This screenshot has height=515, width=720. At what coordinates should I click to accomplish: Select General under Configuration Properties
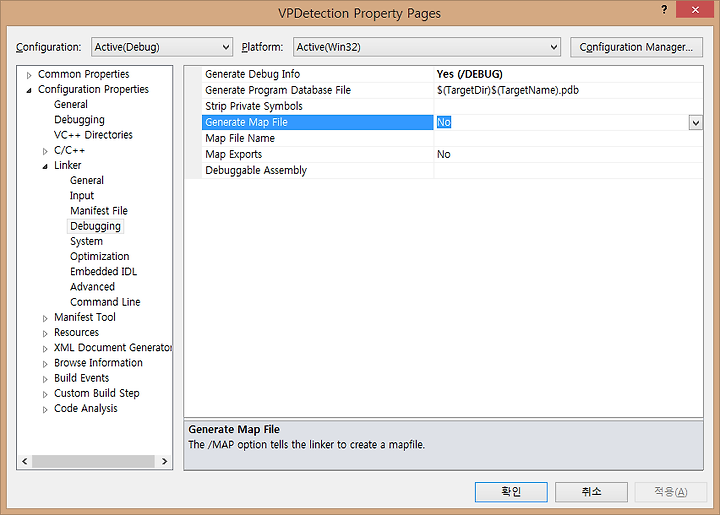tap(71, 104)
